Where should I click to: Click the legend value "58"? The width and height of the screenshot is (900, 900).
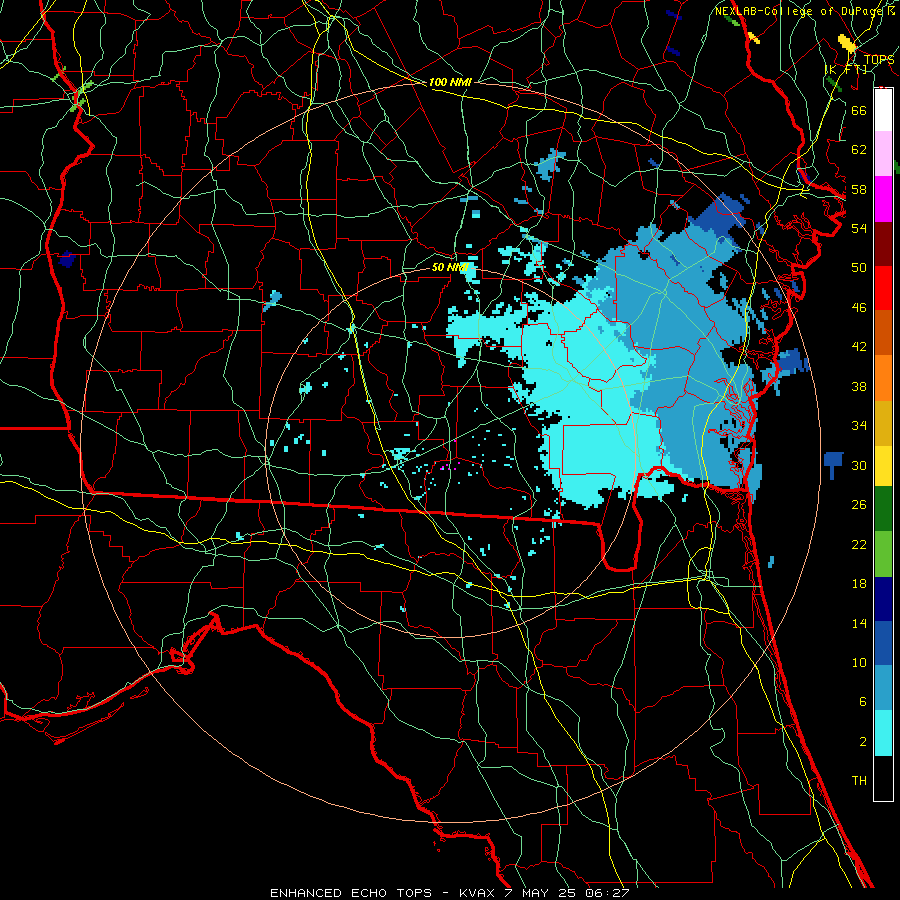click(x=859, y=189)
